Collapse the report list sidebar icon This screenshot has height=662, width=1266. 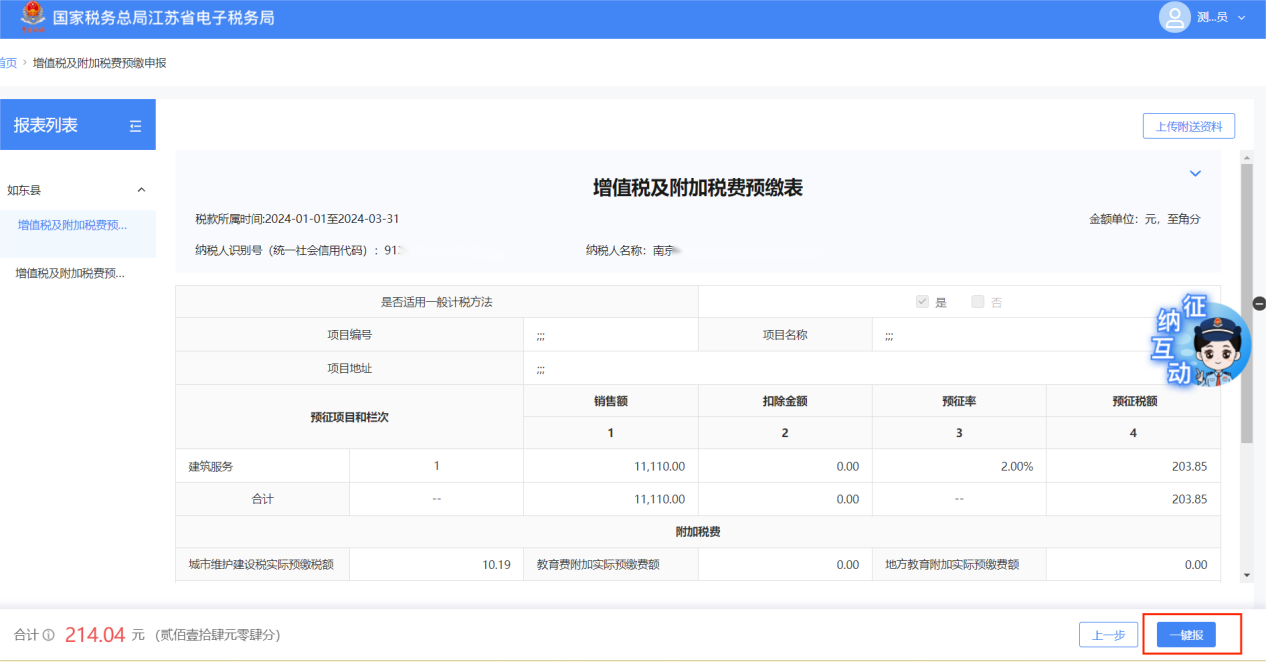(x=136, y=126)
